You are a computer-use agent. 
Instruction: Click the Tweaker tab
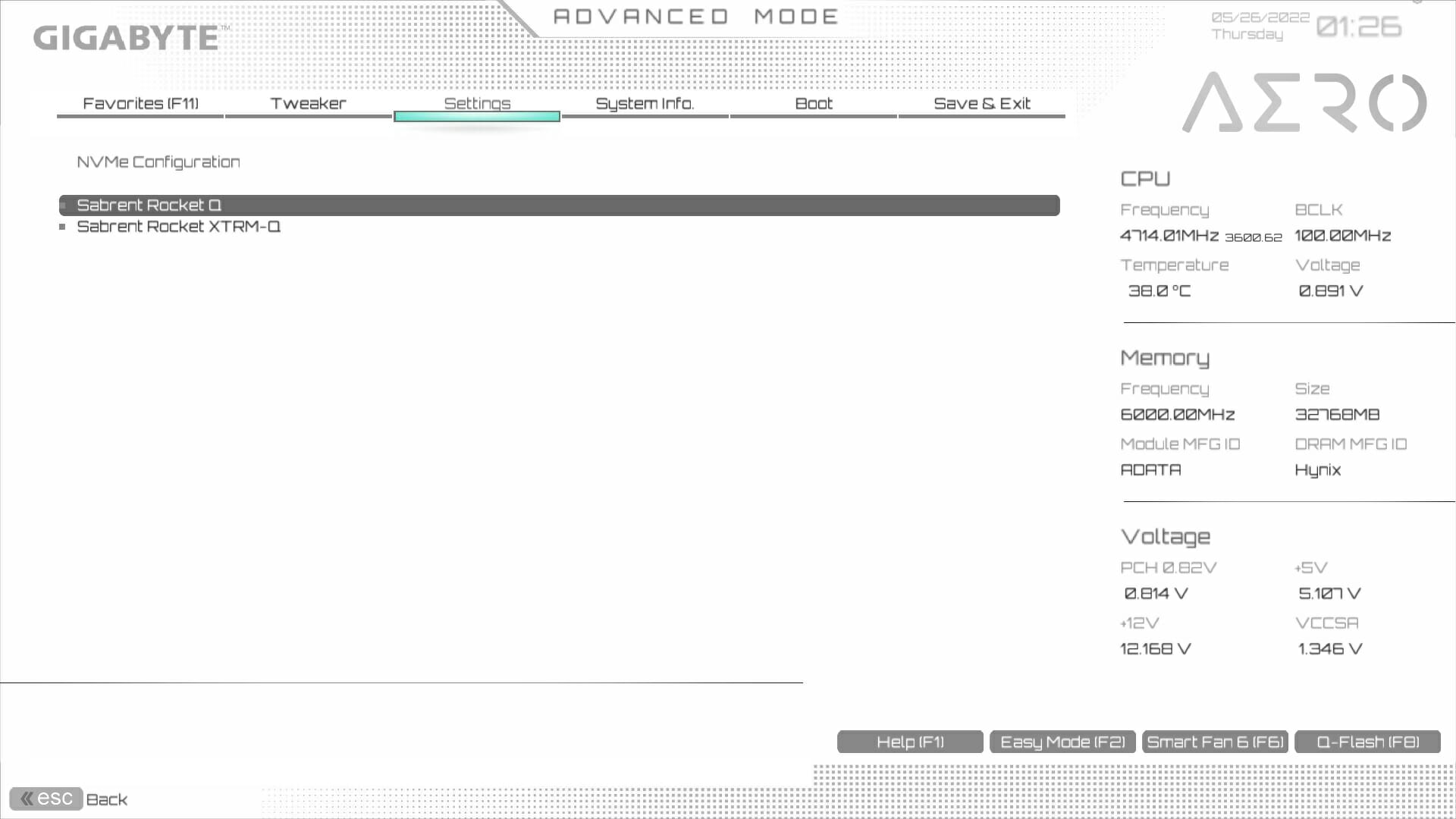coord(308,103)
